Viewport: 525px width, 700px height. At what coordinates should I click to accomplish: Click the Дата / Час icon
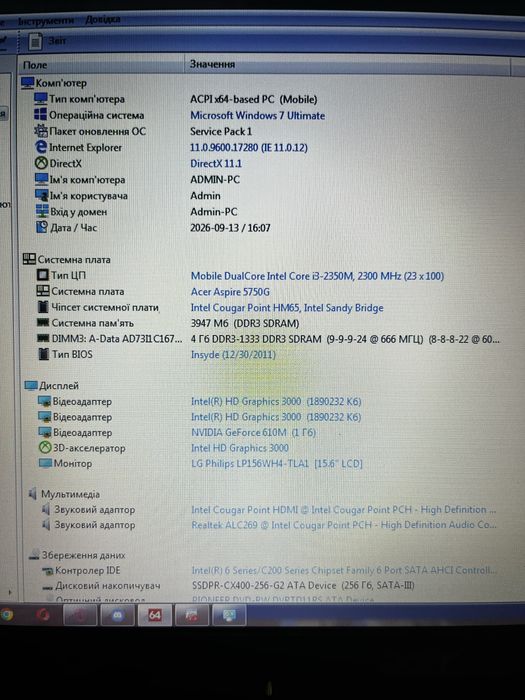pos(42,227)
